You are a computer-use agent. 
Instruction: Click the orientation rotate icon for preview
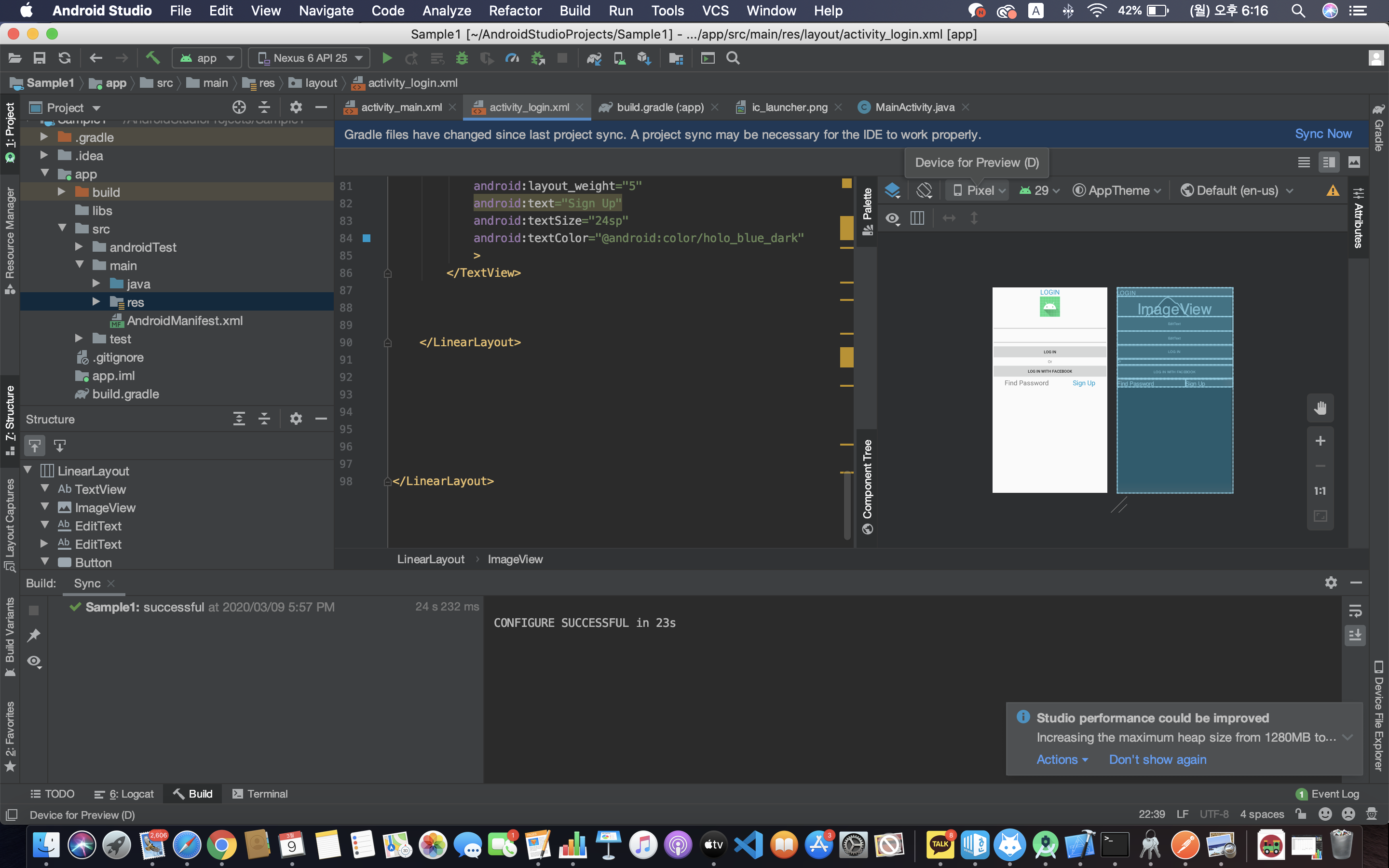924,190
